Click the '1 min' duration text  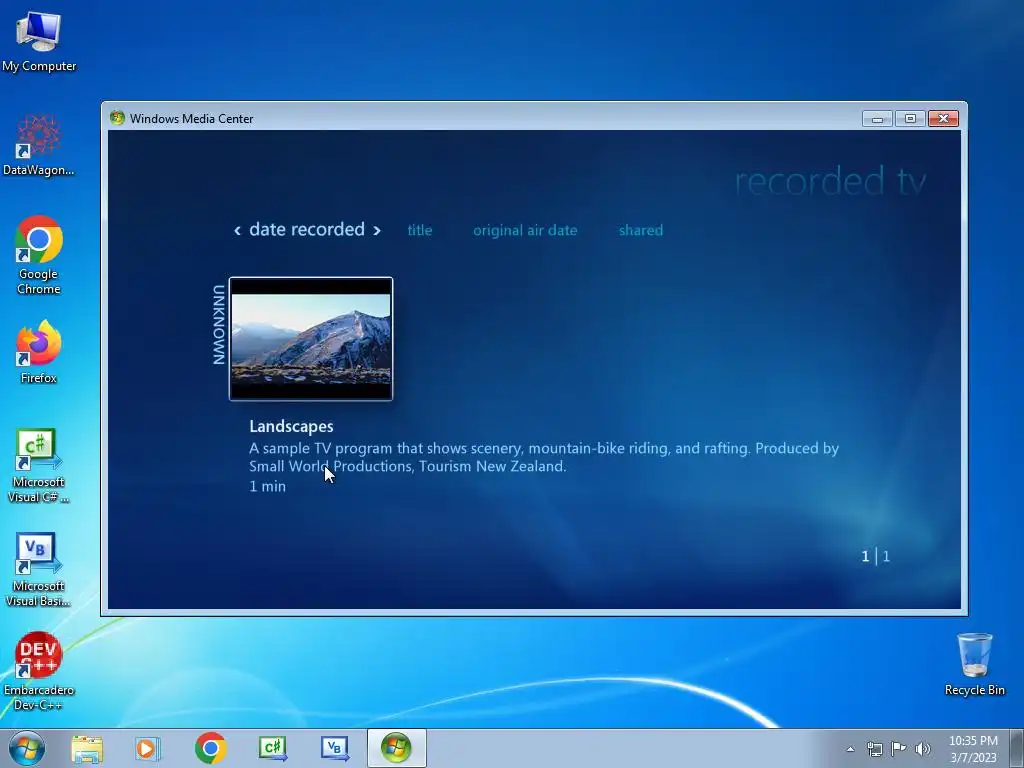coord(267,486)
